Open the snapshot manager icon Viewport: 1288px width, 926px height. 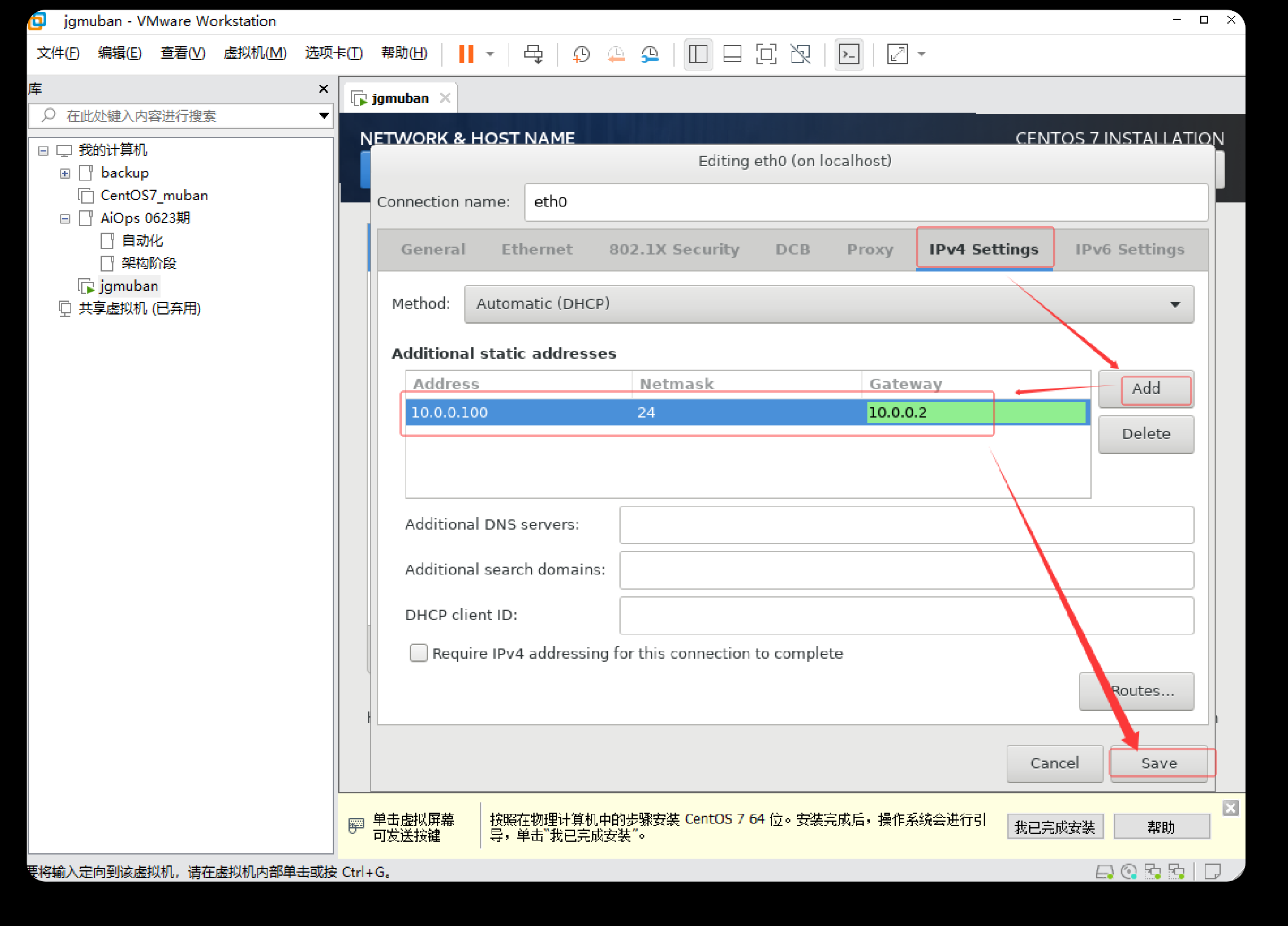650,54
